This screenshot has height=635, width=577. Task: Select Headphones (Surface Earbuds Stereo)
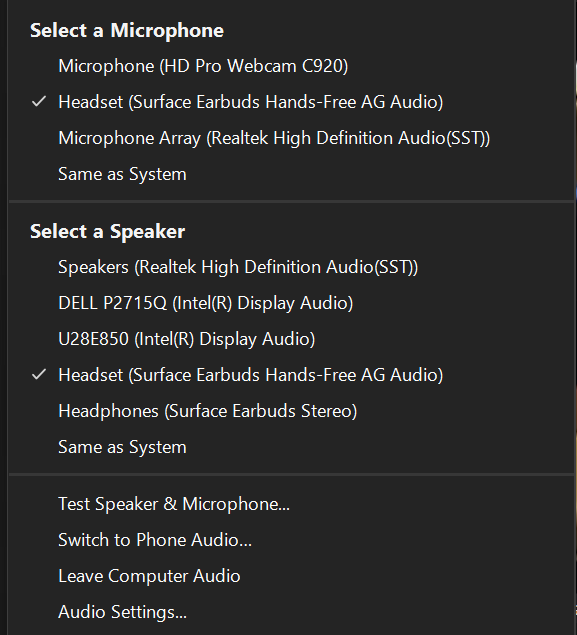(290, 411)
